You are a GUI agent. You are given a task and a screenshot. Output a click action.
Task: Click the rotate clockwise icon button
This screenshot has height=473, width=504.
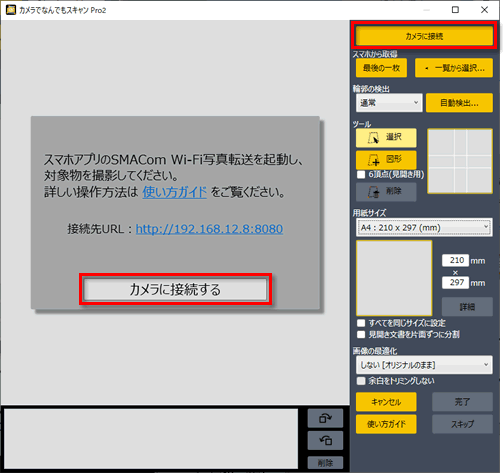(325, 418)
